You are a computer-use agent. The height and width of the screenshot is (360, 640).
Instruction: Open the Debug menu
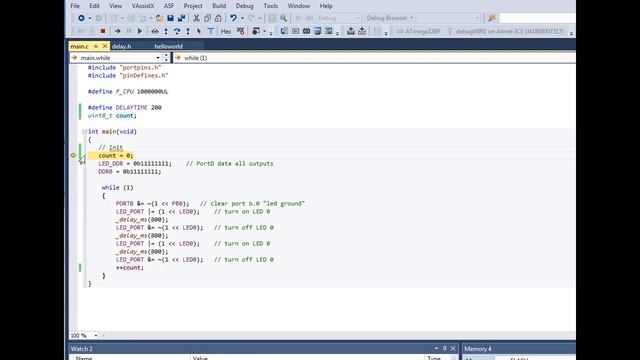pyautogui.click(x=244, y=6)
